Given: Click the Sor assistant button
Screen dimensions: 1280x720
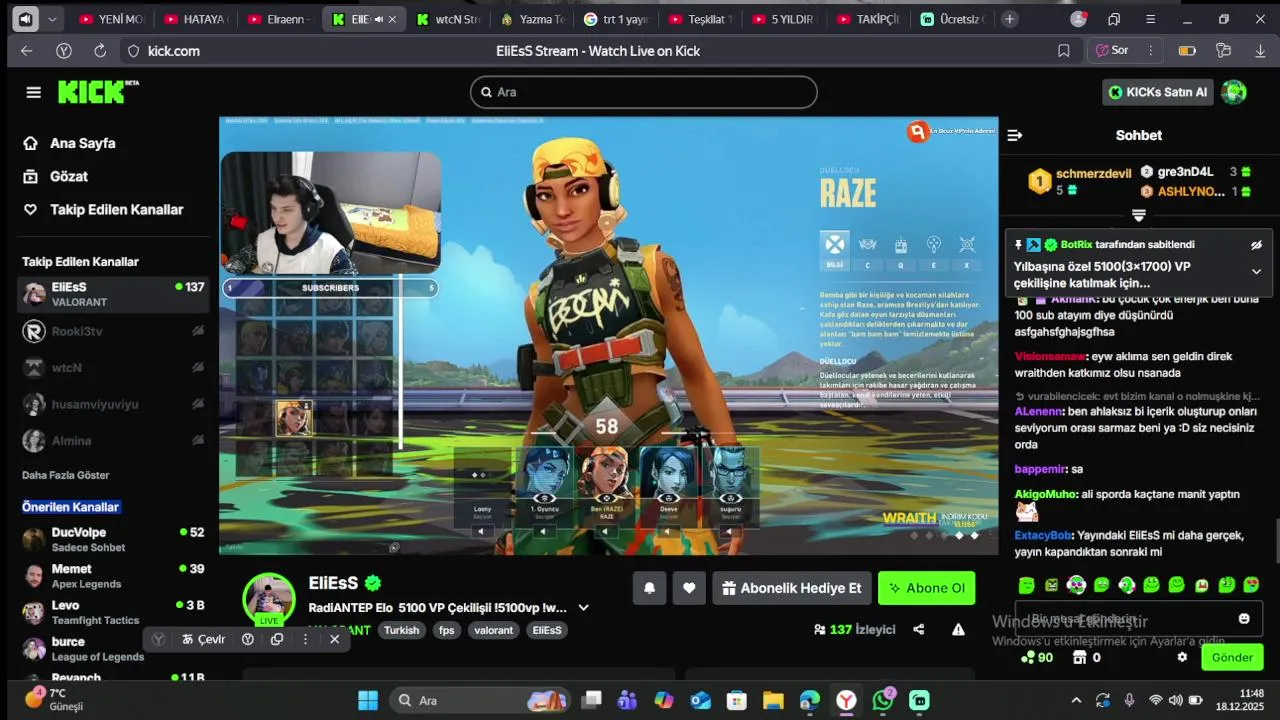Looking at the screenshot, I should point(1113,51).
